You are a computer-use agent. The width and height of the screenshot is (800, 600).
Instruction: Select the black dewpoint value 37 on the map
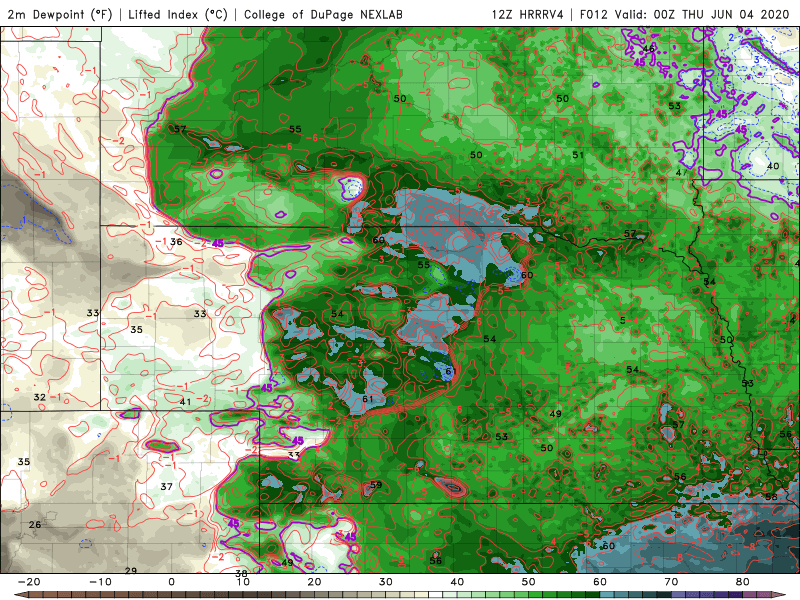point(166,487)
